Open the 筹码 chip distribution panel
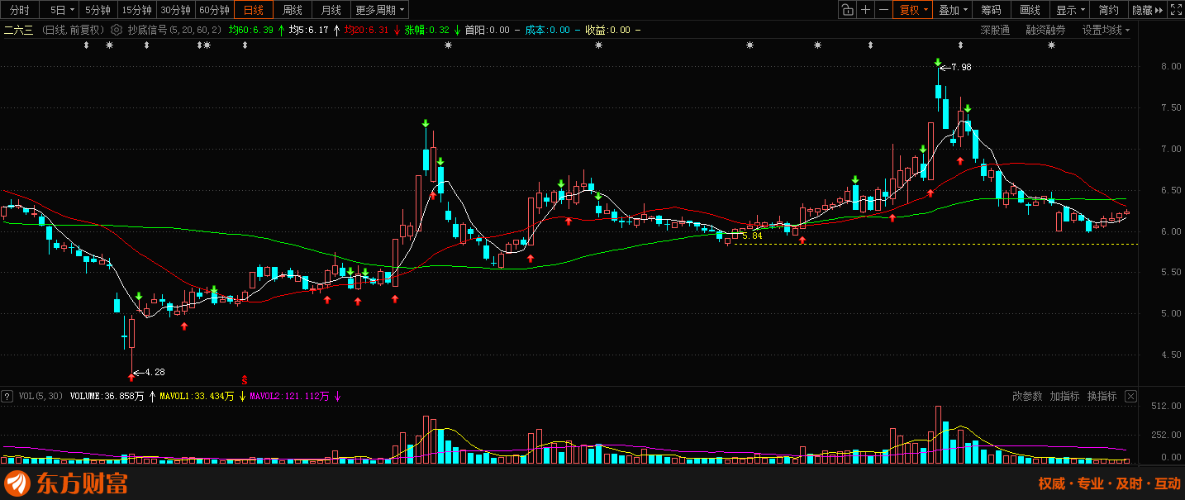This screenshot has height=500, width=1185. point(992,10)
